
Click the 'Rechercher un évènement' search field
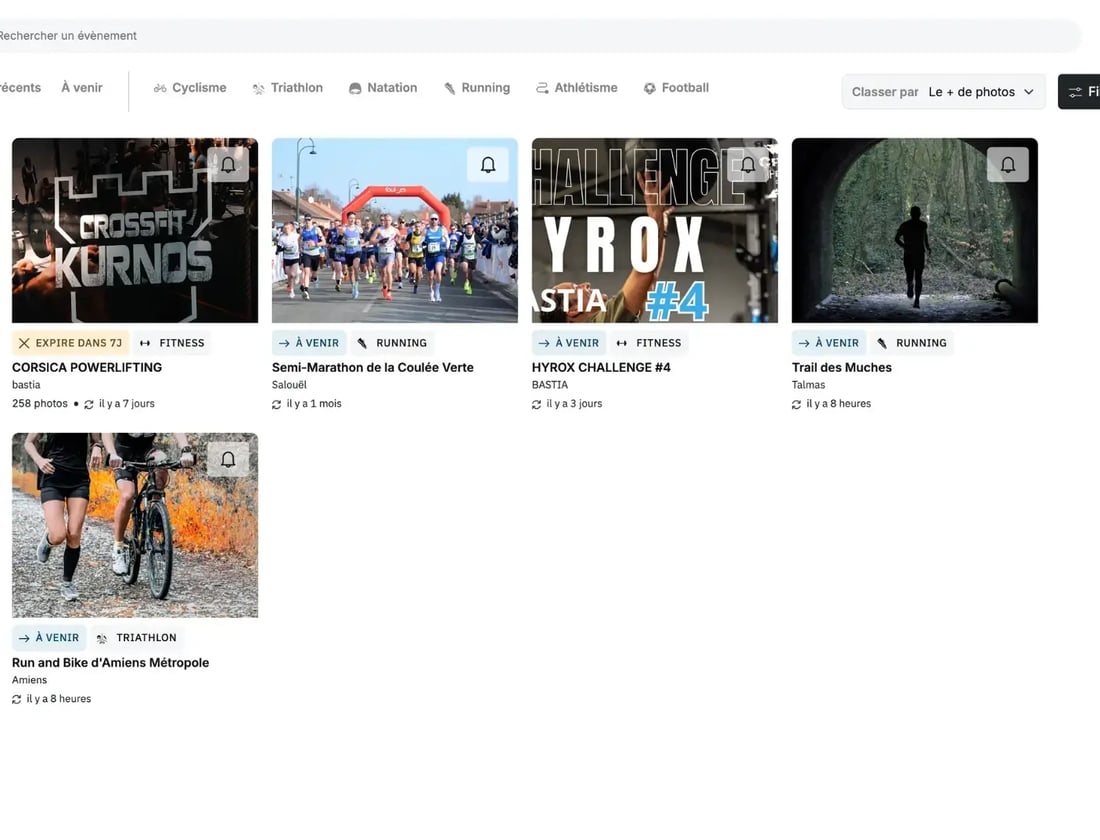(540, 36)
